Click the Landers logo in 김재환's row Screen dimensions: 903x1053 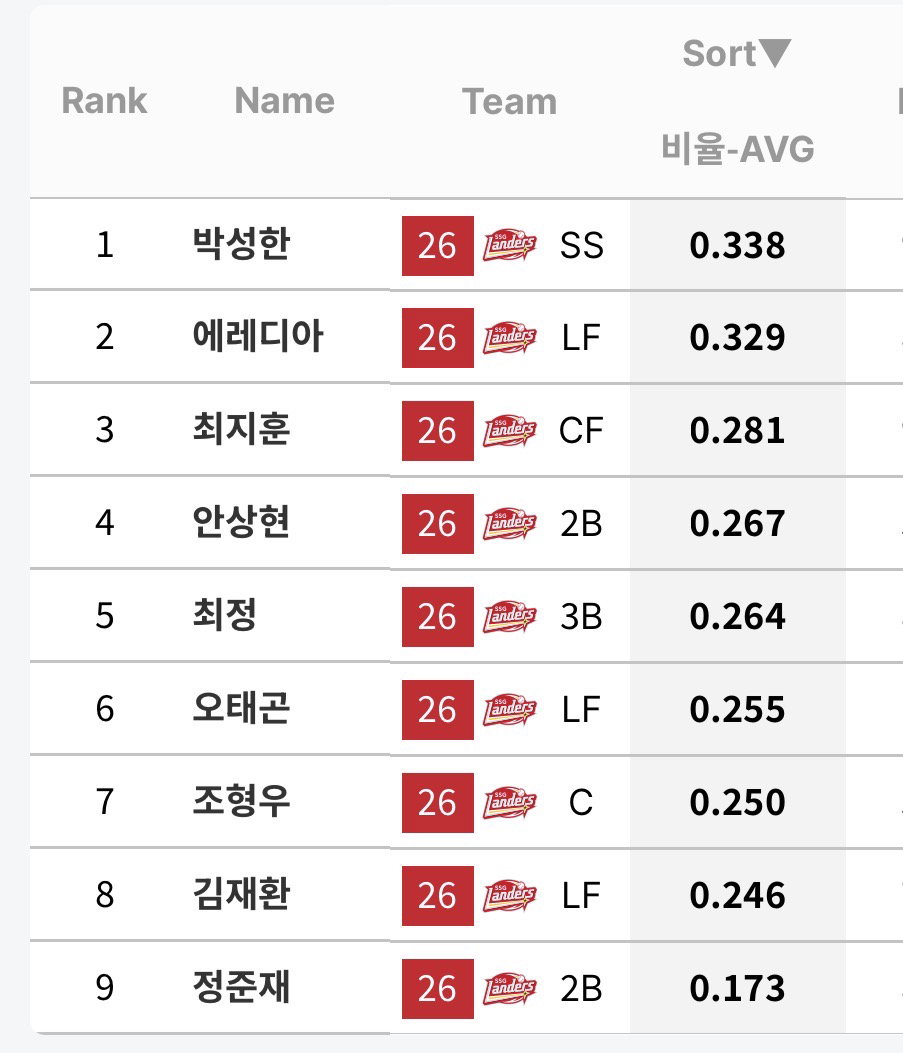click(510, 896)
